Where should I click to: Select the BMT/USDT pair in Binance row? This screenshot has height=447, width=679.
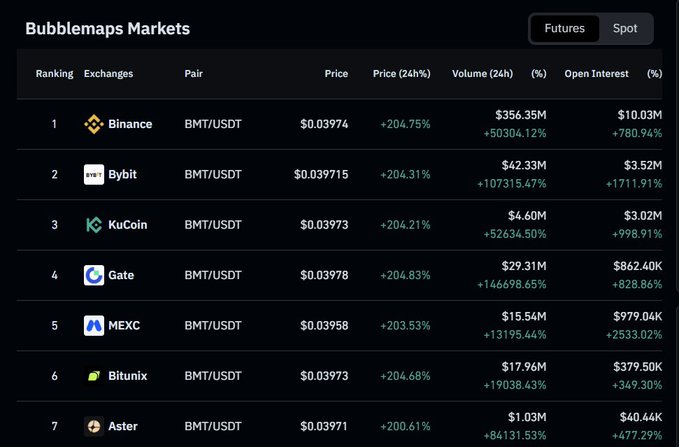(x=213, y=124)
